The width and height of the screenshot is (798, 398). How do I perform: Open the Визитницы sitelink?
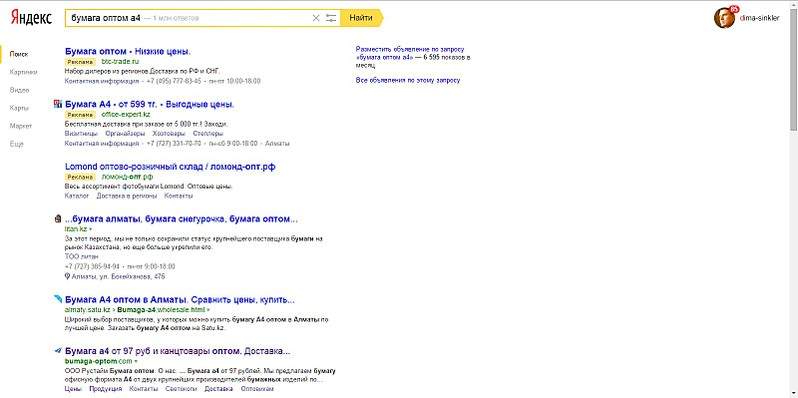pos(81,133)
